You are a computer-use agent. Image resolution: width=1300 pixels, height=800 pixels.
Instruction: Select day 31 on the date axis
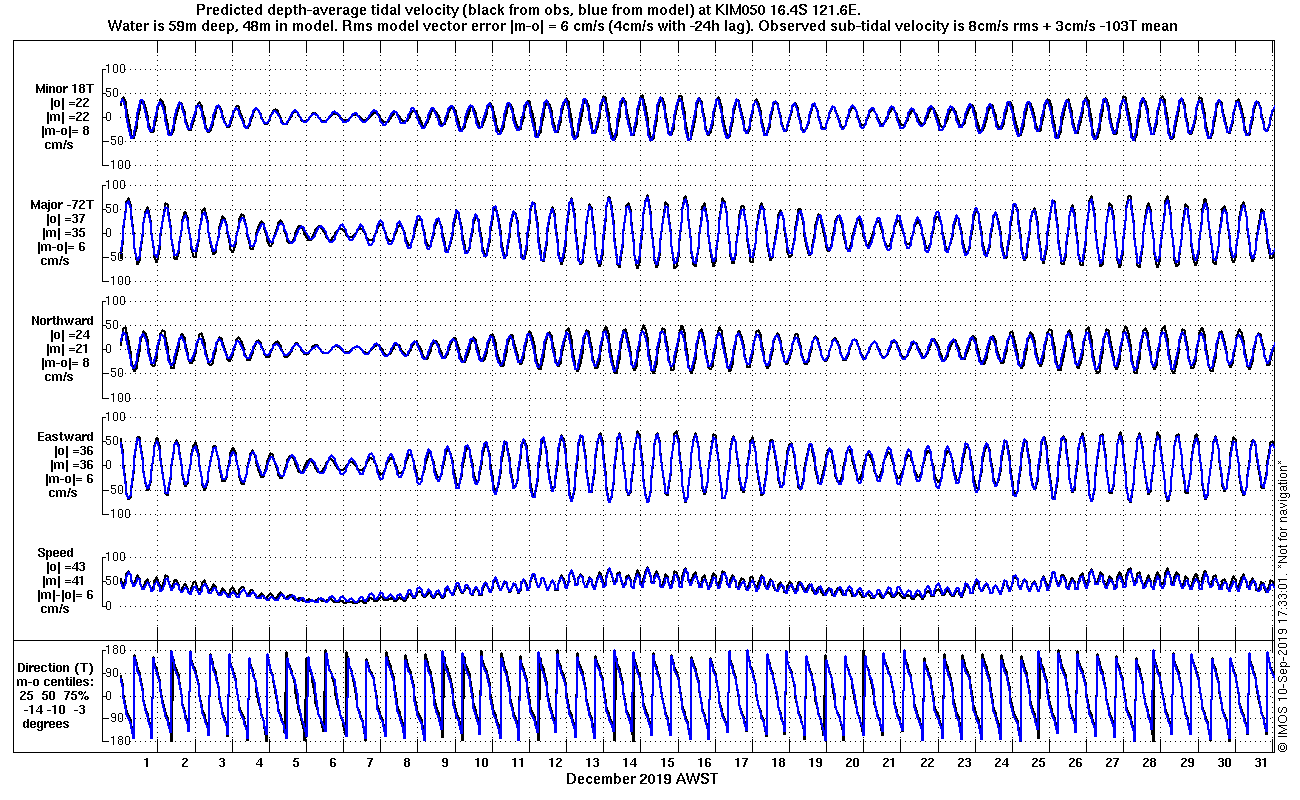(1262, 762)
